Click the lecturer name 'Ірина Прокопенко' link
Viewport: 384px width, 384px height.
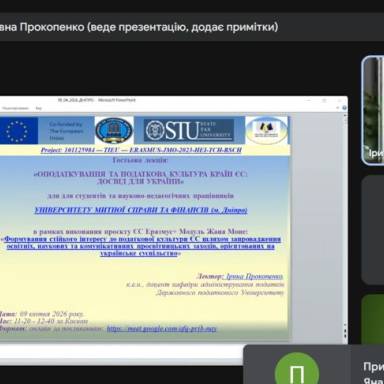(x=254, y=276)
